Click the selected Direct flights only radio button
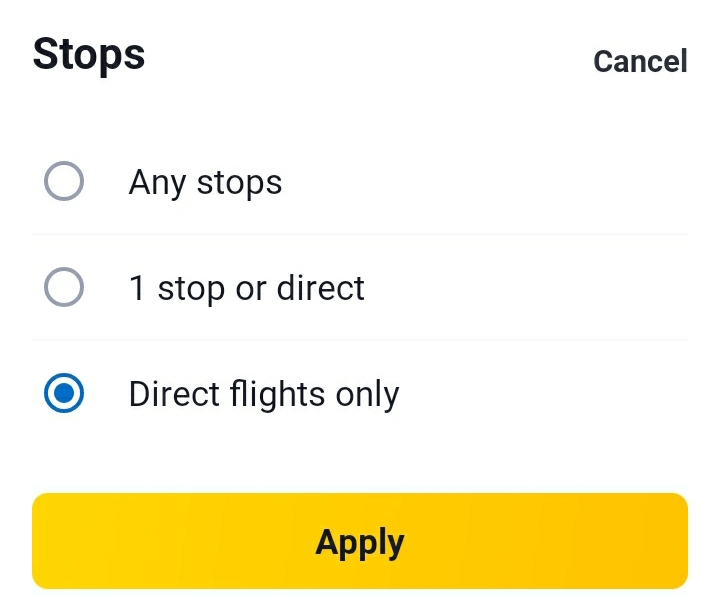Screen dimensions: 716x608 [64, 394]
